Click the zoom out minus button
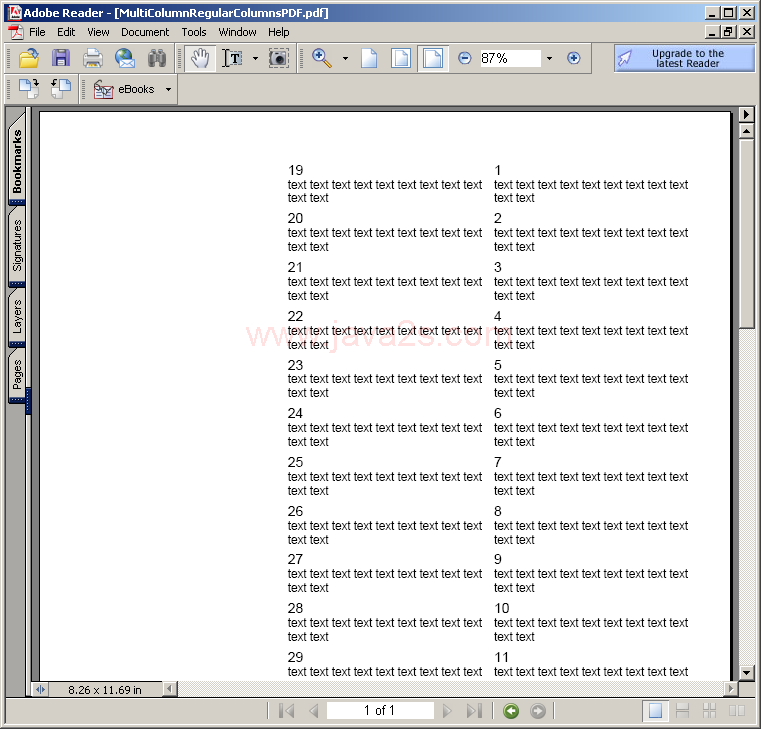Screen dimensions: 761x729 (464, 58)
